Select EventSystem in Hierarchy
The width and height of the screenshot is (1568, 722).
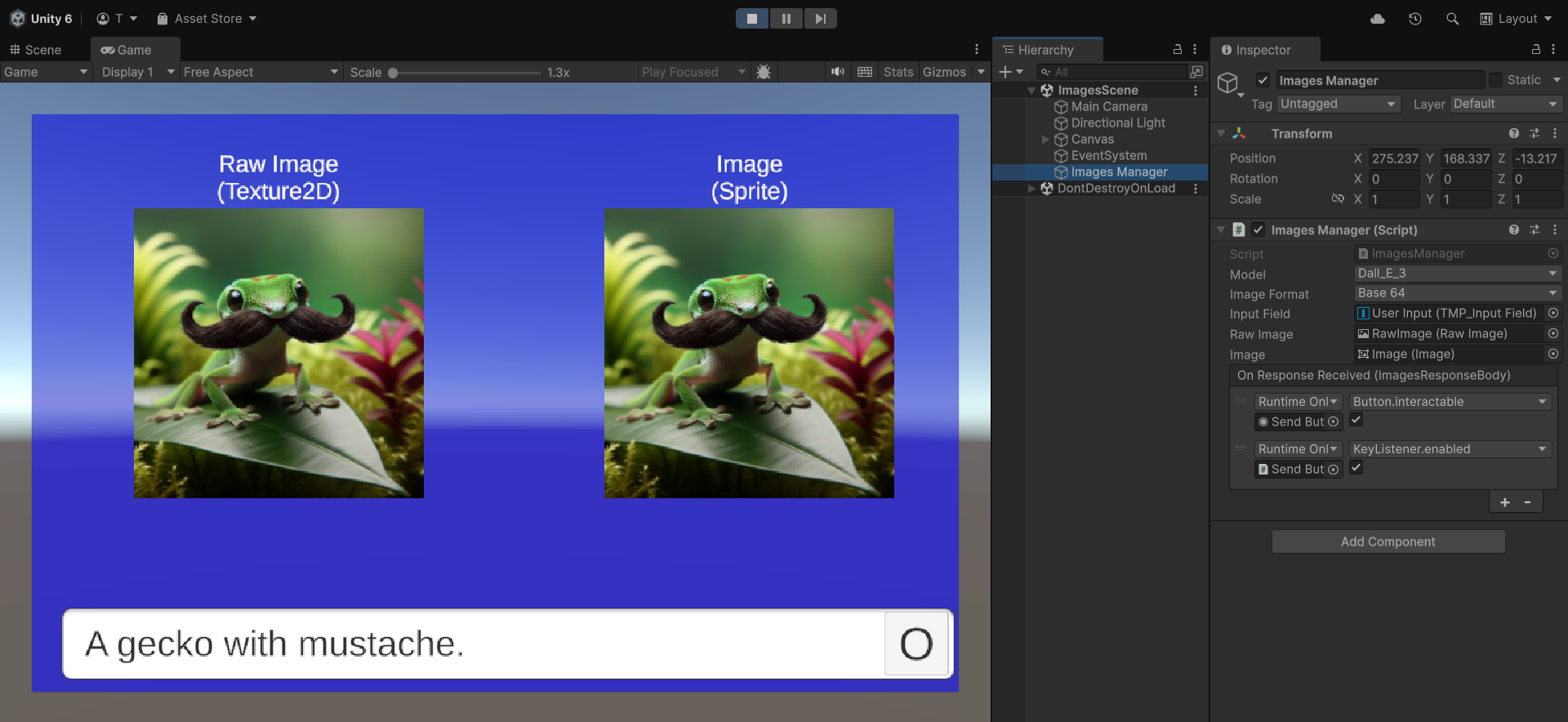click(1109, 156)
